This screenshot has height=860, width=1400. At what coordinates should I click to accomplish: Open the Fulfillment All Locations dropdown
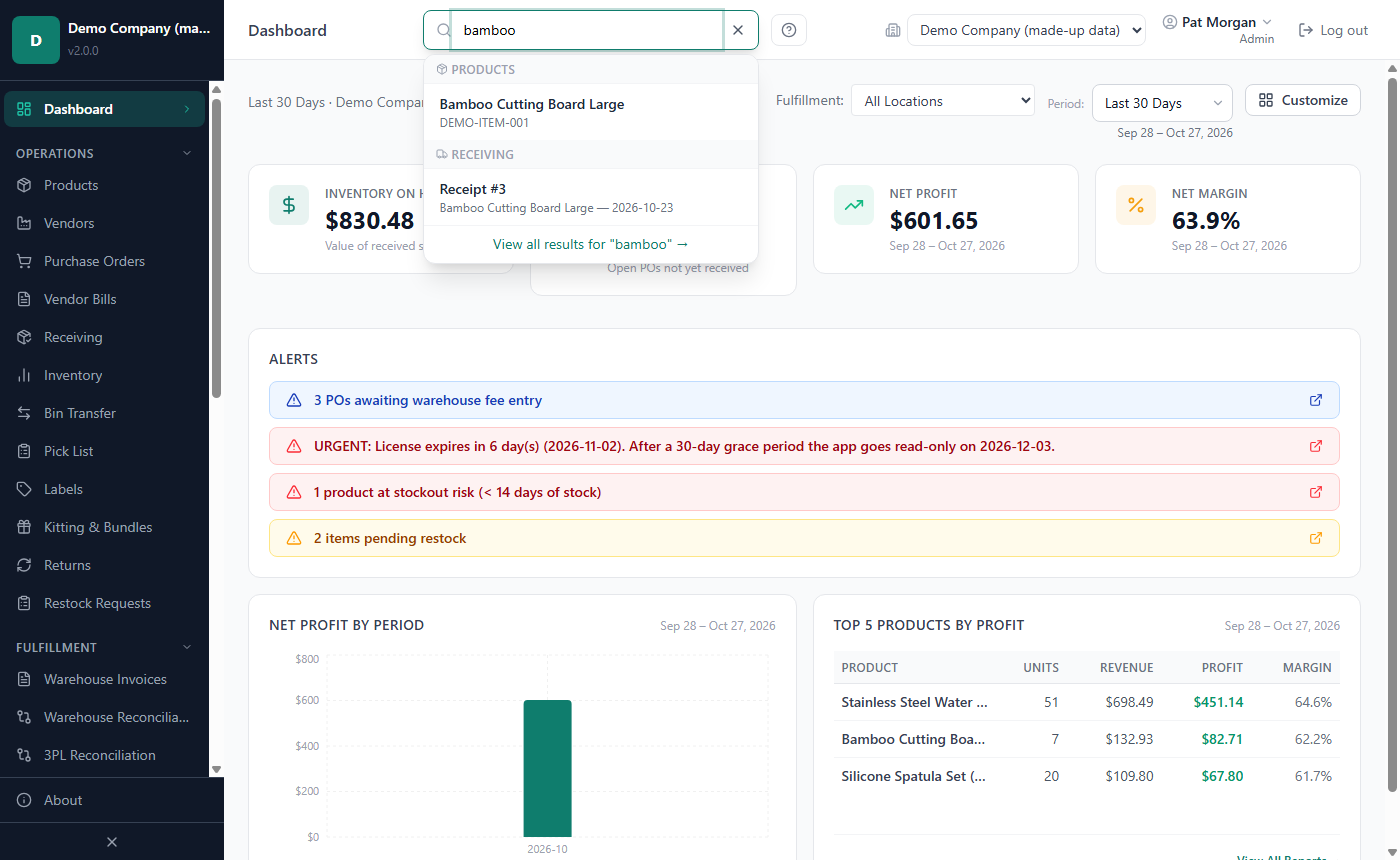943,101
